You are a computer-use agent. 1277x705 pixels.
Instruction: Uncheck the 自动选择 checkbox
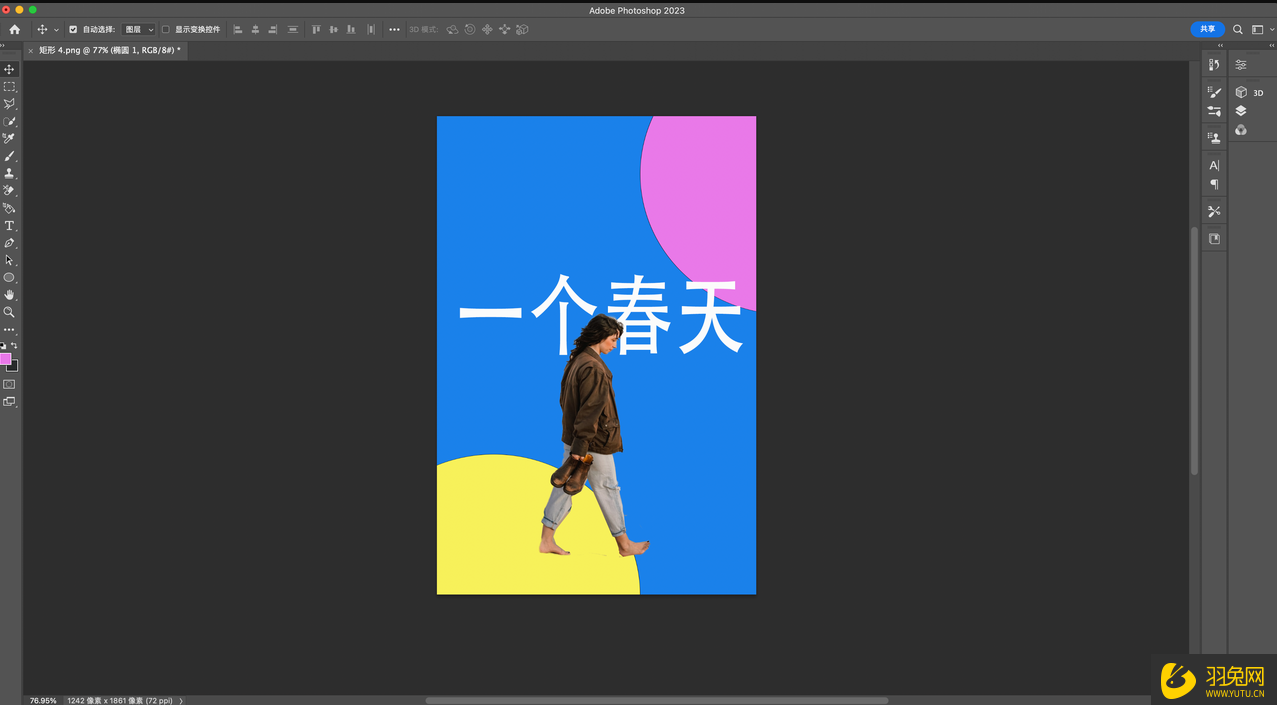(73, 30)
